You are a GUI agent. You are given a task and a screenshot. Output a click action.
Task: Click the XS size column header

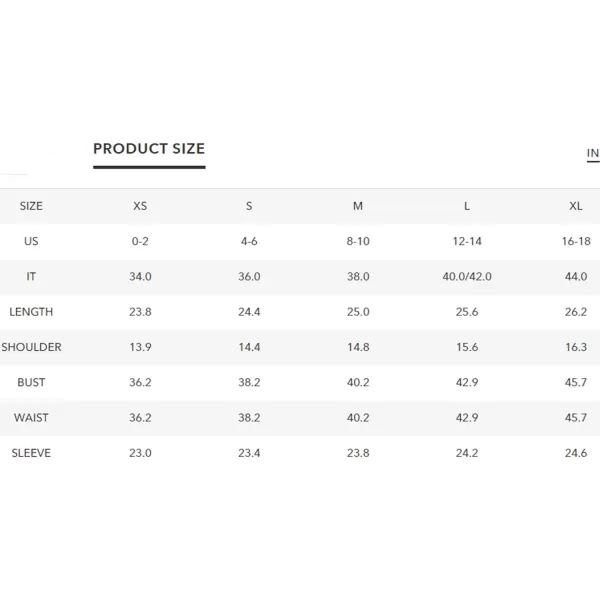140,206
